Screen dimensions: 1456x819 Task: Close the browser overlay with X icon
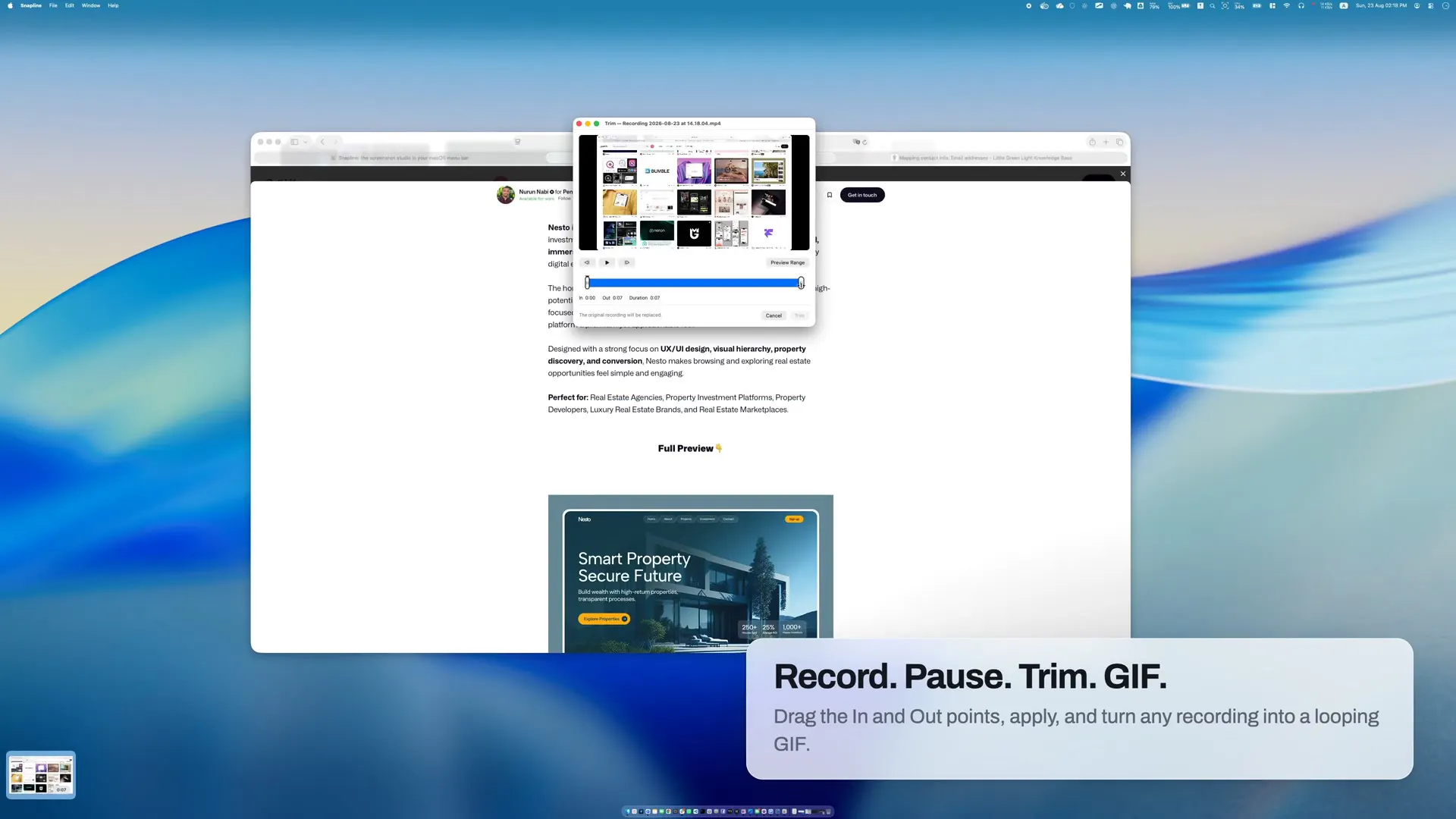pos(1123,174)
